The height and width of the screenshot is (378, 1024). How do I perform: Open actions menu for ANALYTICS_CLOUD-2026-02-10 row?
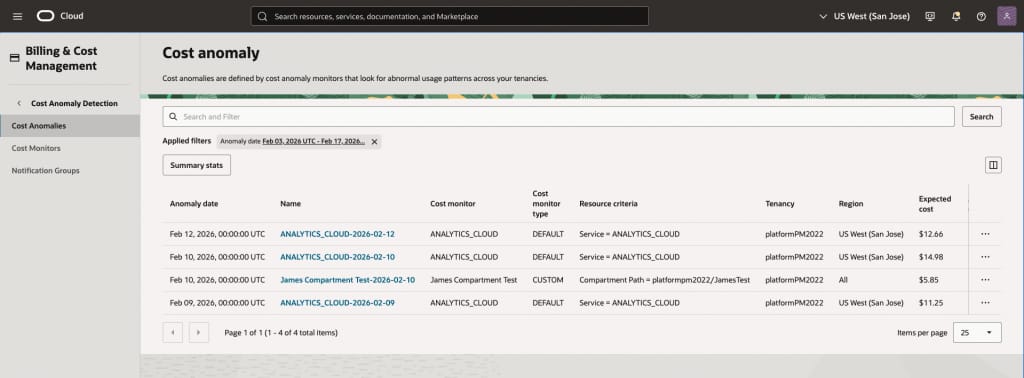[985, 257]
